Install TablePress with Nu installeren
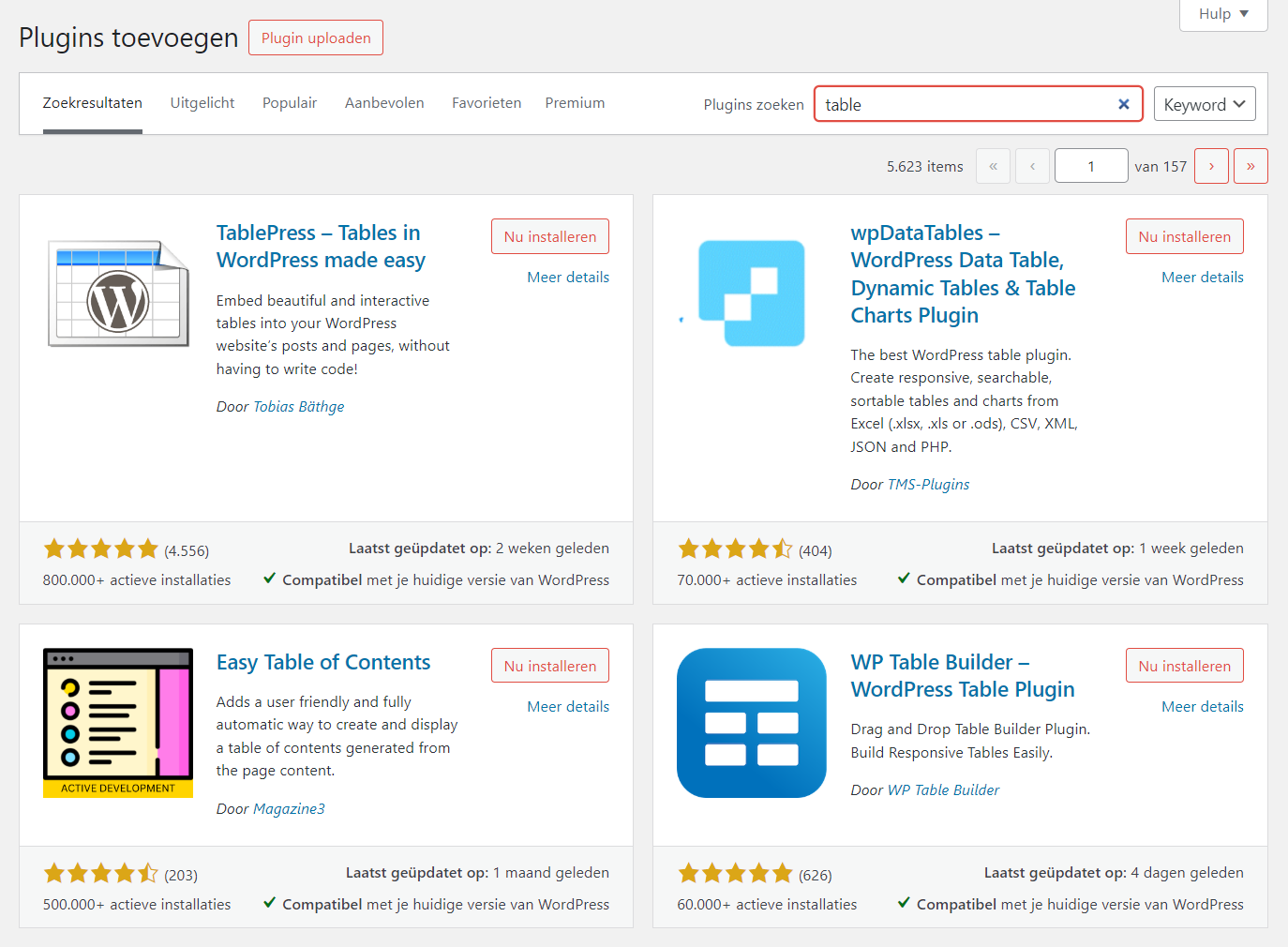 point(550,236)
